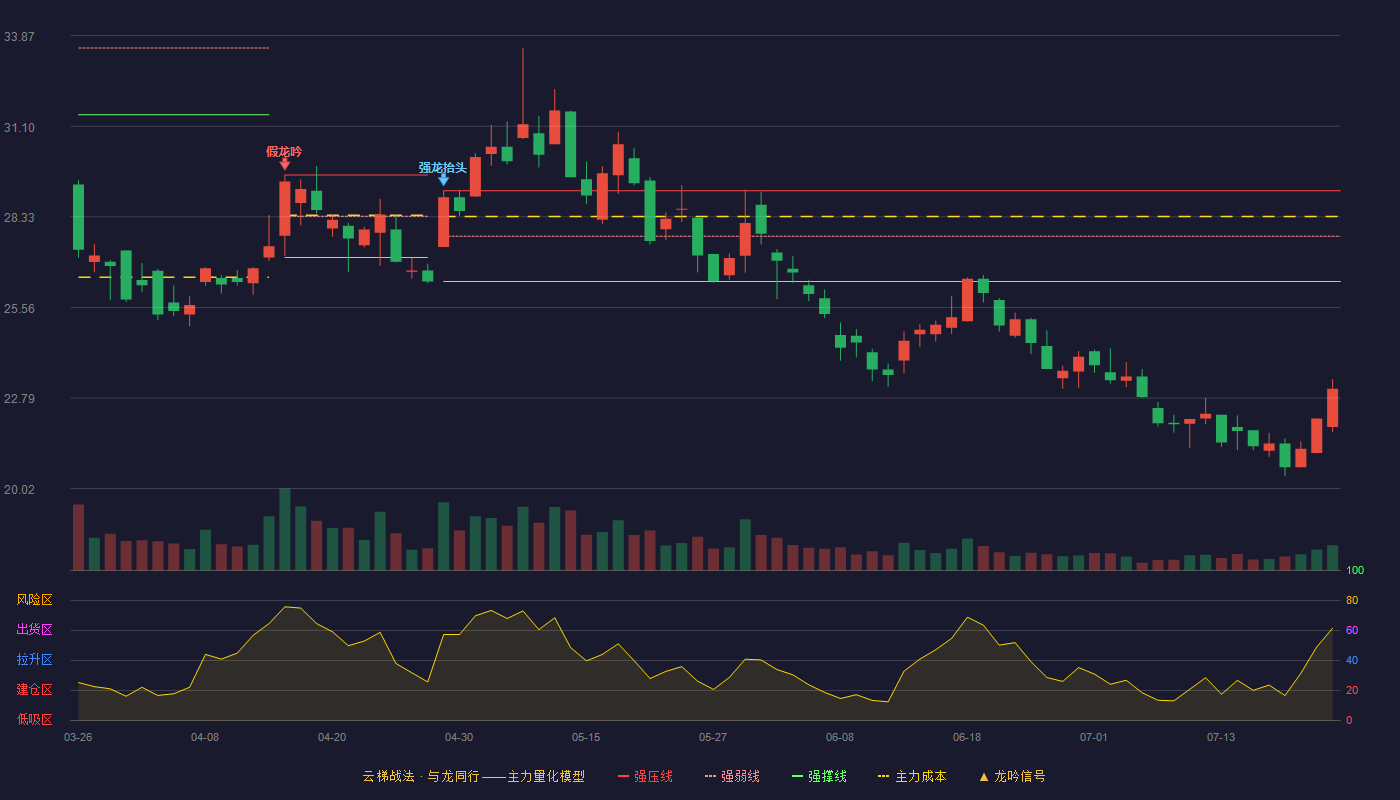Image resolution: width=1400 pixels, height=800 pixels.
Task: Click the orange 80 indicator axis value
Action: (1352, 601)
